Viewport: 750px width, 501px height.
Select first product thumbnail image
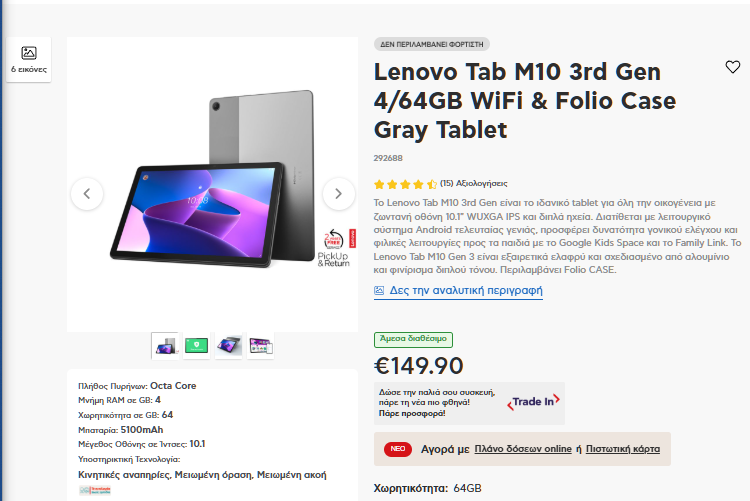click(165, 345)
